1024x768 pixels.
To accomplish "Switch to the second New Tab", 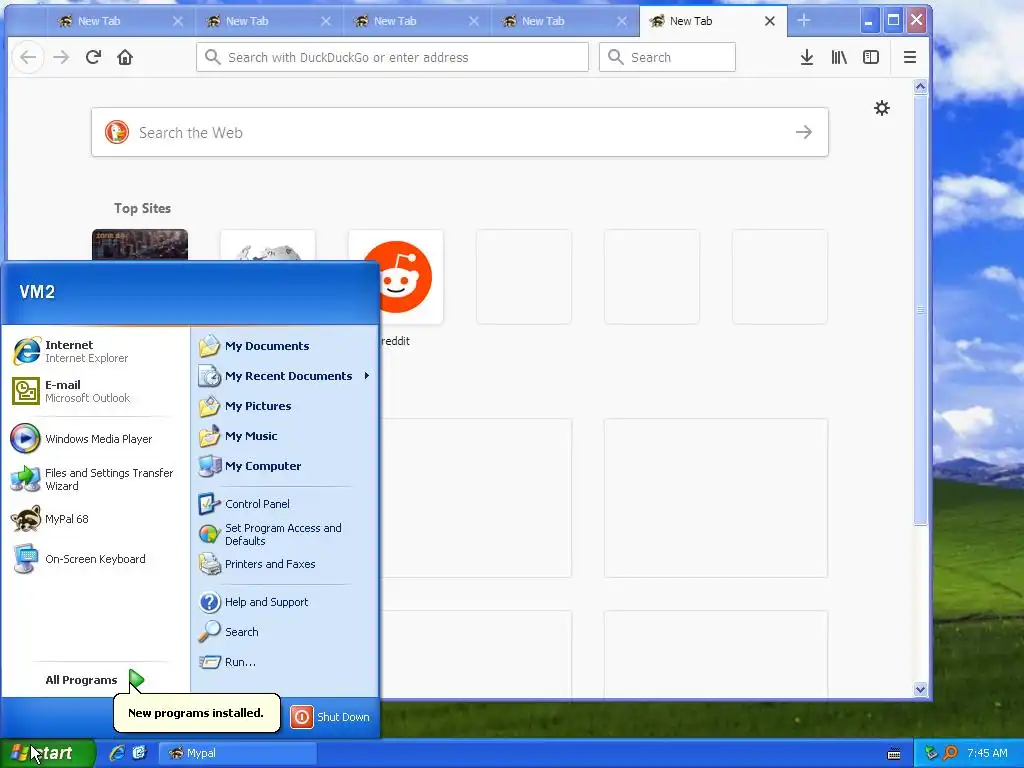I will [268, 22].
